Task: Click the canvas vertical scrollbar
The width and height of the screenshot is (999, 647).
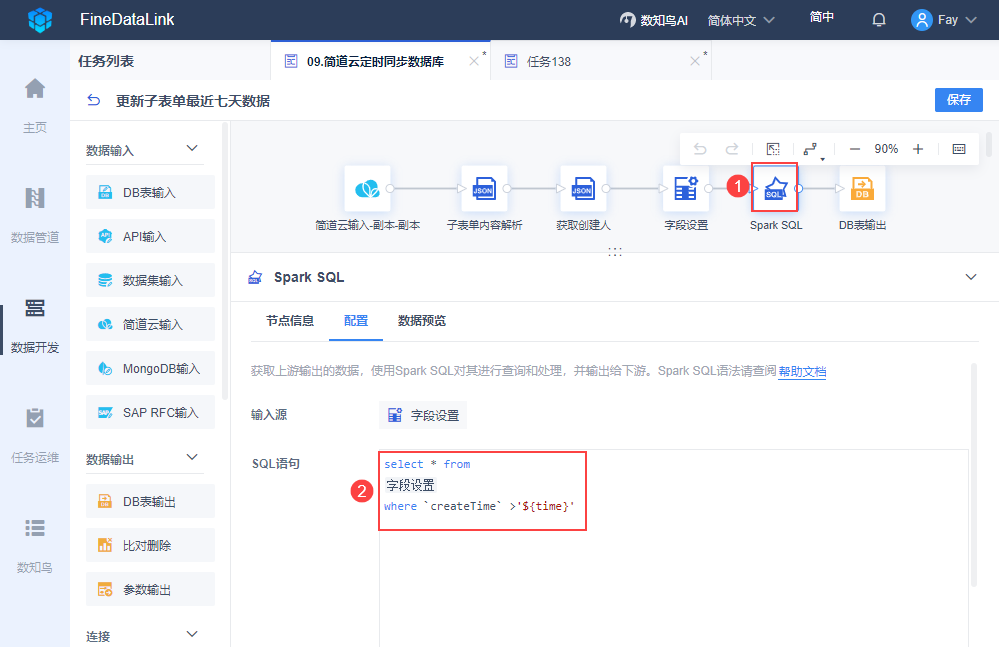Action: (989, 145)
